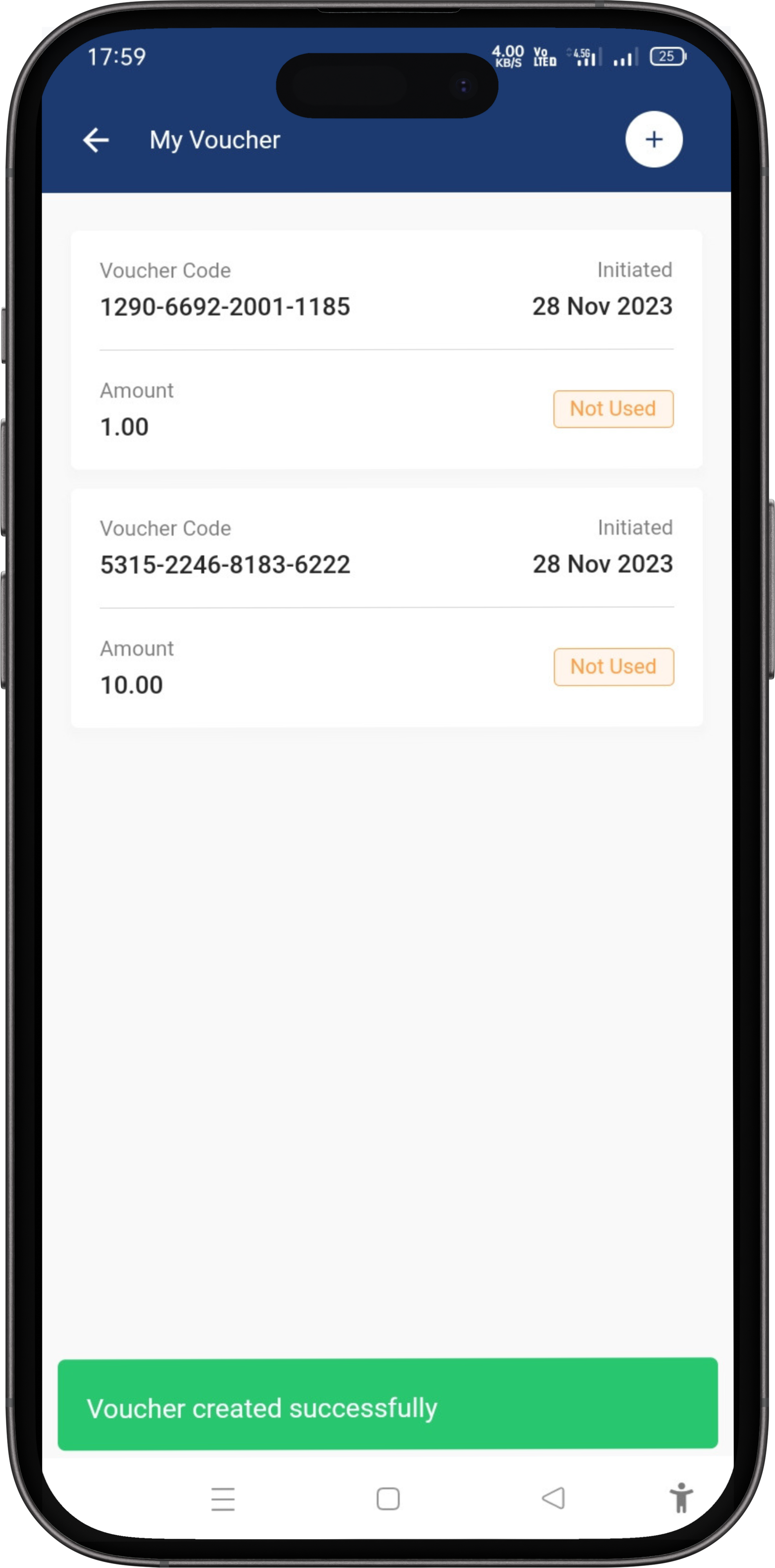The image size is (775, 1568).
Task: Click the add voucher plus icon
Action: [x=652, y=139]
